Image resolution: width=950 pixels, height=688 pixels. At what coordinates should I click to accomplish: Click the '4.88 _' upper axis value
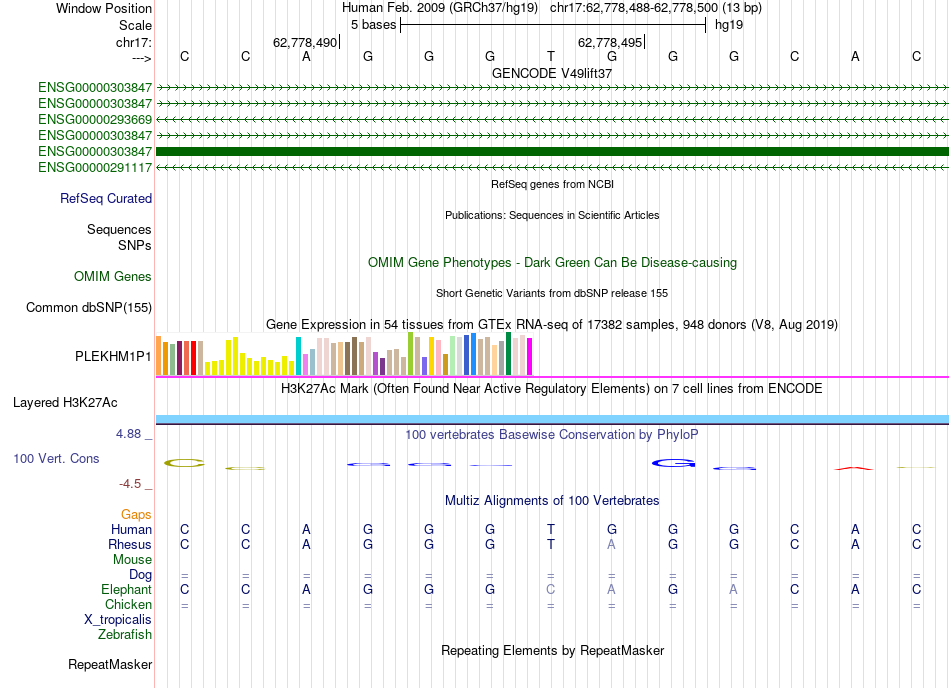click(134, 434)
